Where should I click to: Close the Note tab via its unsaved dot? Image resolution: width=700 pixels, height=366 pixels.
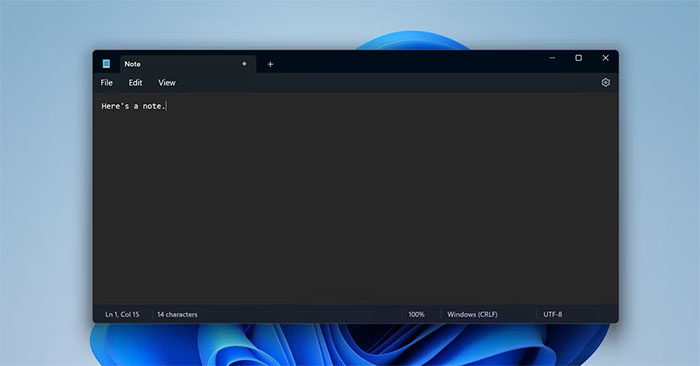(x=244, y=64)
